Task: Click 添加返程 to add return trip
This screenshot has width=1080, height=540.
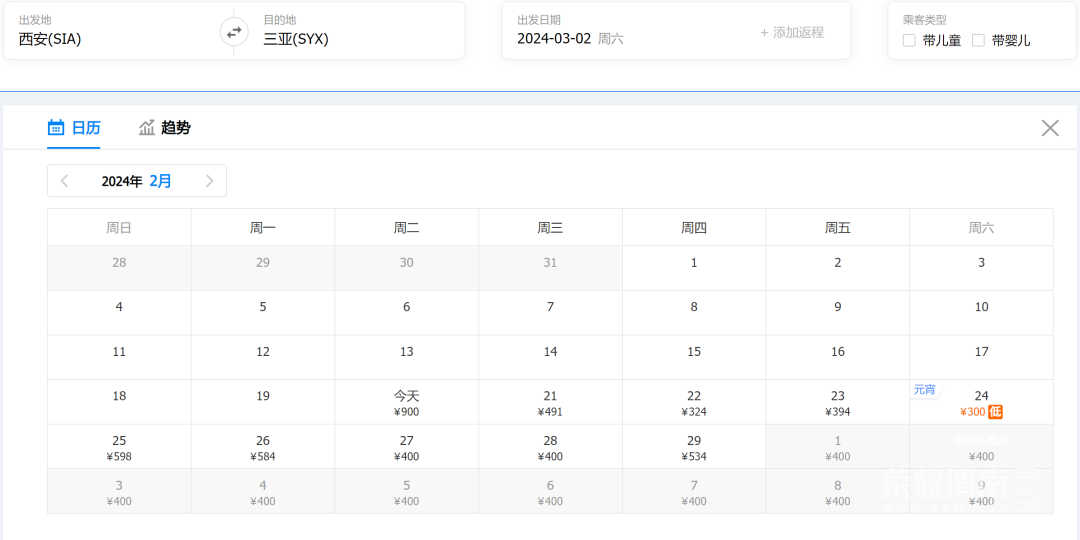Action: [792, 32]
